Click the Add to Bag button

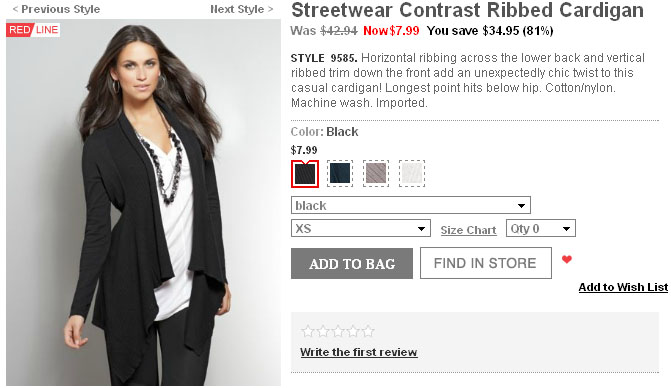click(352, 264)
